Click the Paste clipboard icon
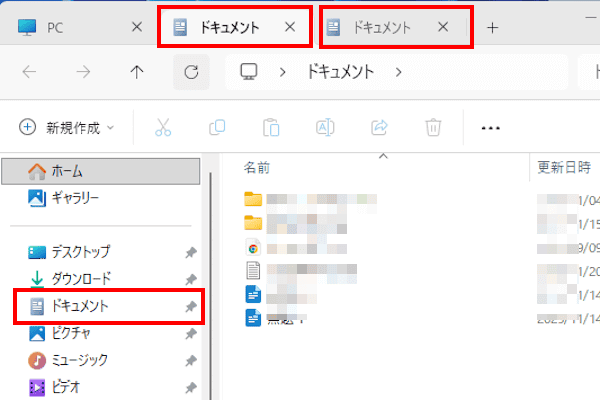Image resolution: width=600 pixels, height=400 pixels. coord(271,127)
